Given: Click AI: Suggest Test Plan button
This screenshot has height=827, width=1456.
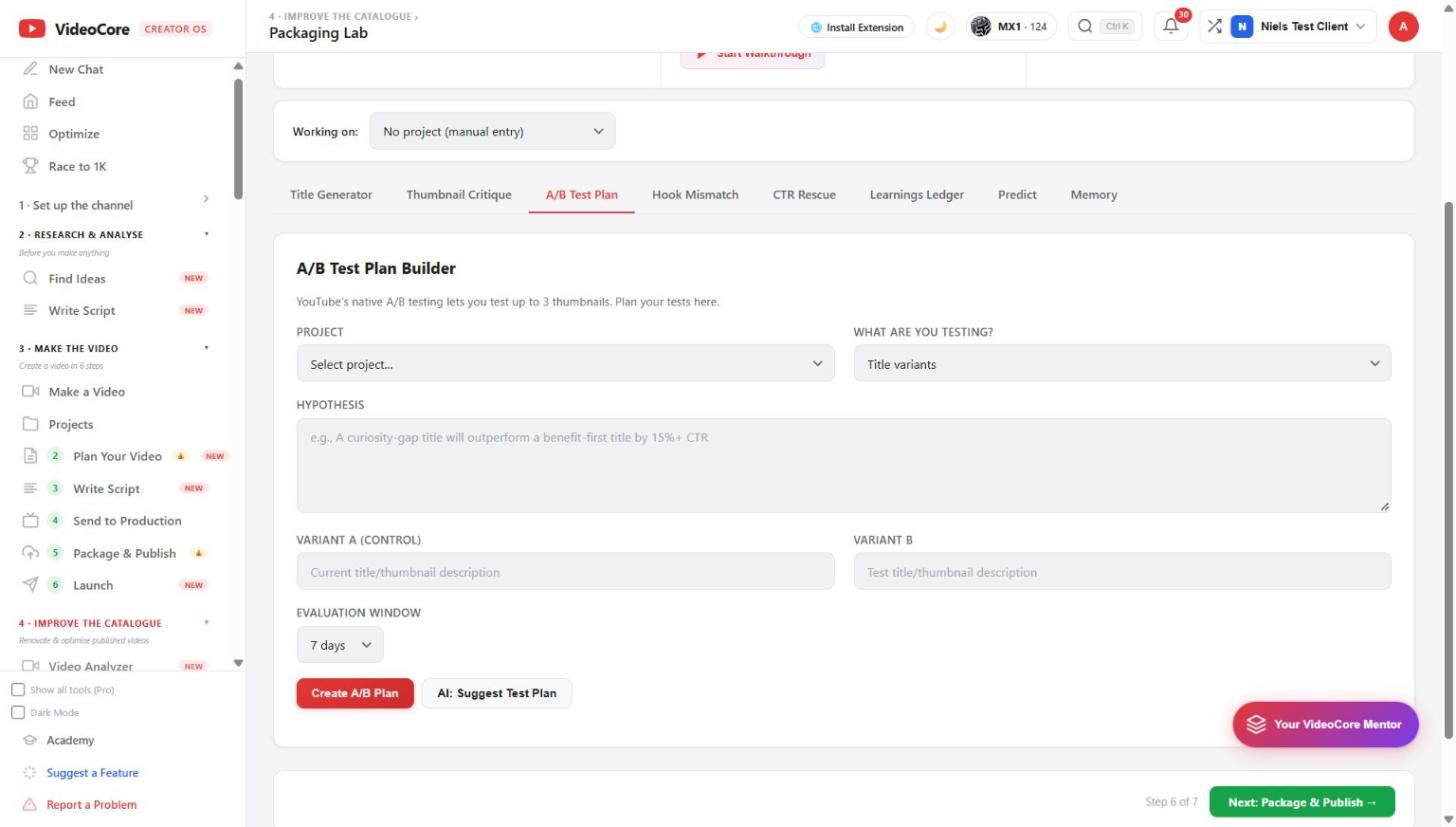Looking at the screenshot, I should 497,693.
